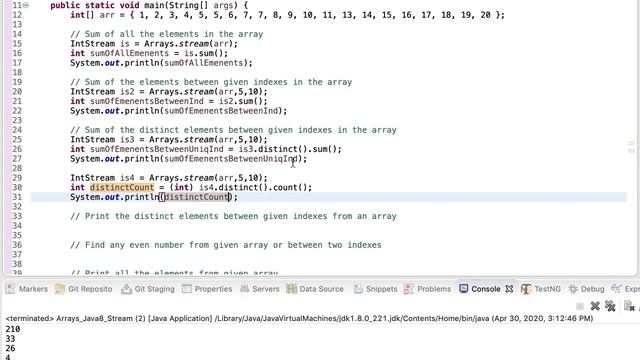Click 'System.out.println(sumOfAllEmenents);' line
Screen dimensions: 640x360
[x=161, y=63]
